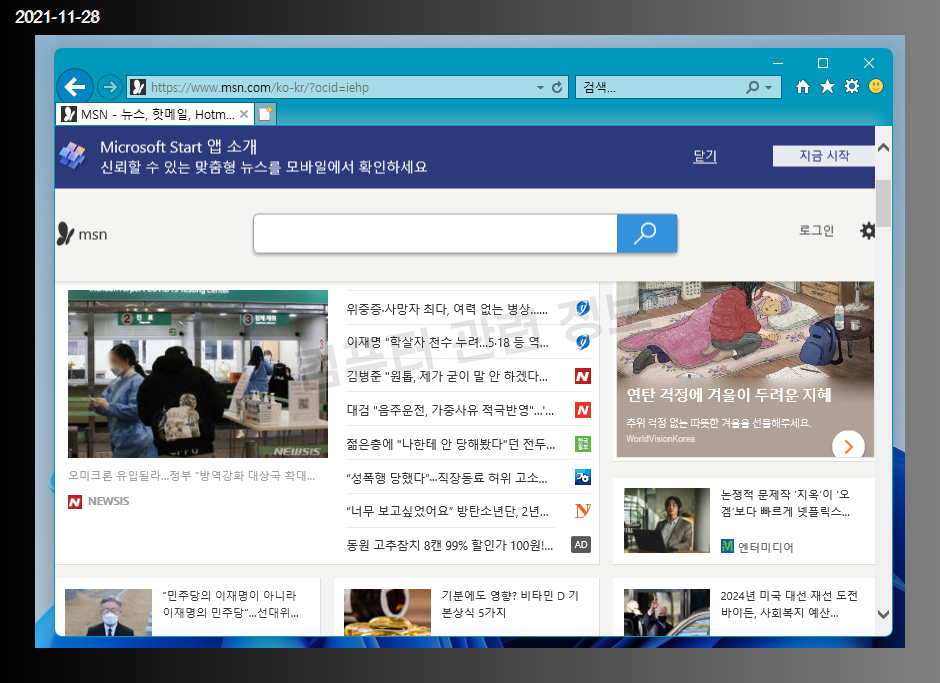This screenshot has width=940, height=683.
Task: Click source icon beside 위중증·사망자 headline
Action: 583,308
